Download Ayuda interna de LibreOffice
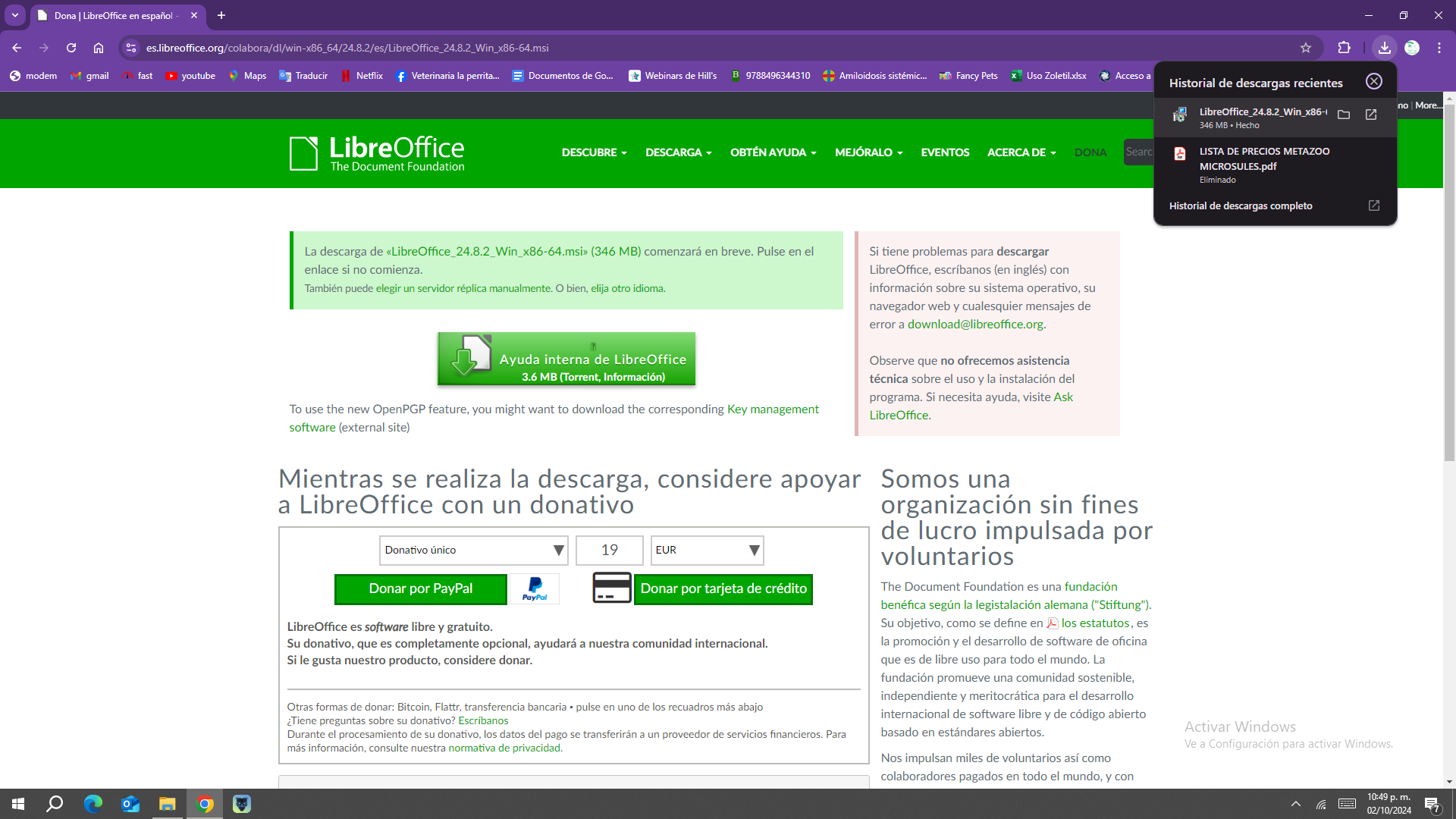 pos(566,359)
